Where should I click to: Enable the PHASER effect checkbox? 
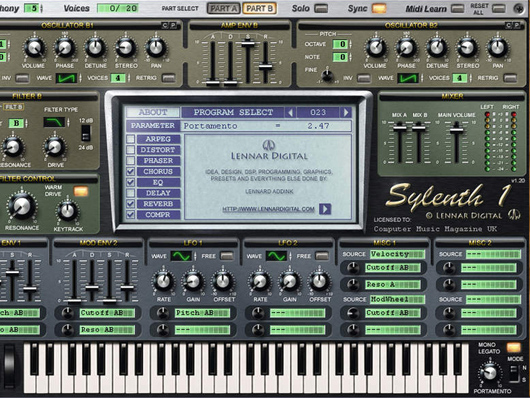coord(130,161)
